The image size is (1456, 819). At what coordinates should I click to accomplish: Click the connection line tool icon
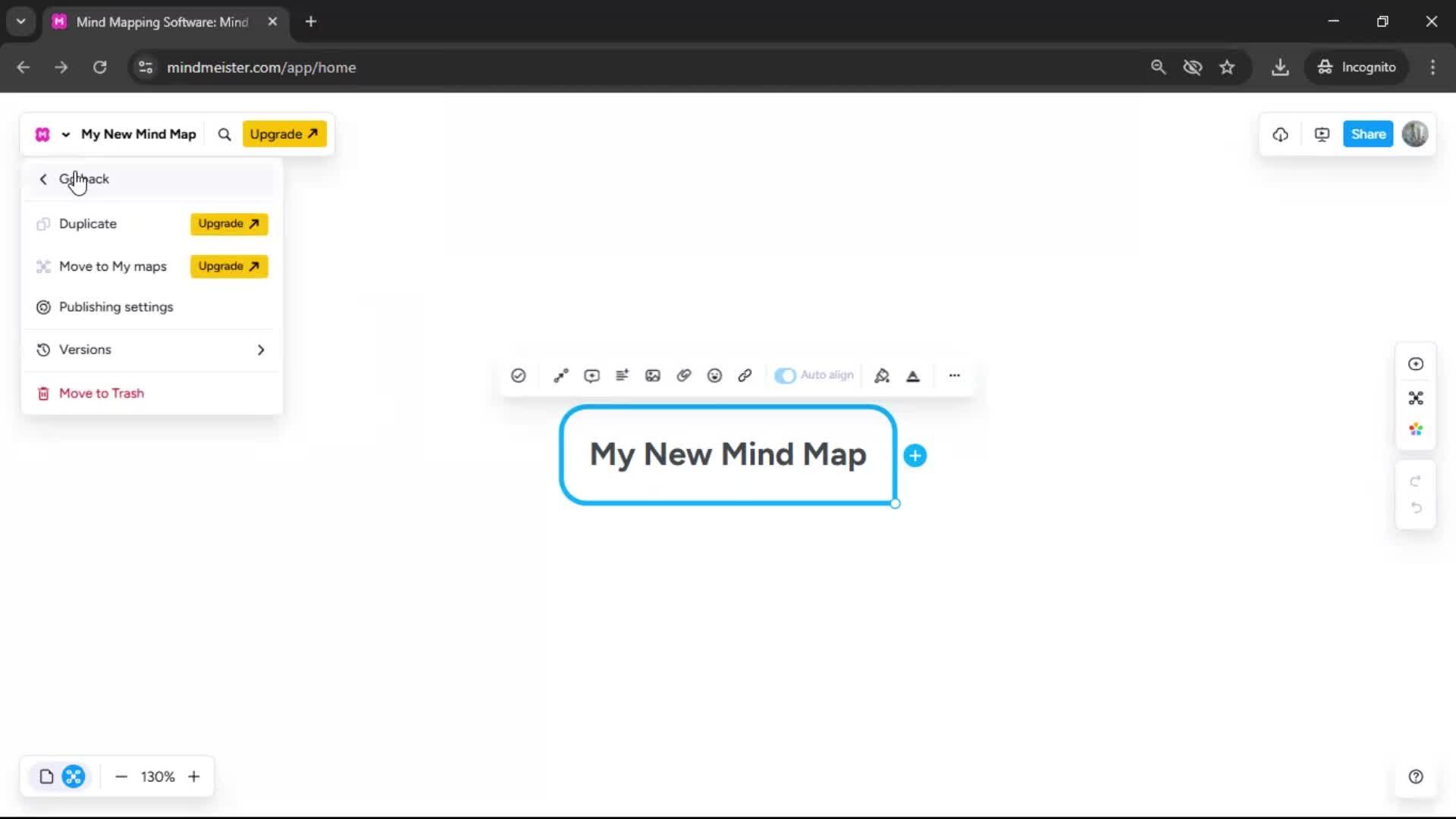(x=561, y=375)
